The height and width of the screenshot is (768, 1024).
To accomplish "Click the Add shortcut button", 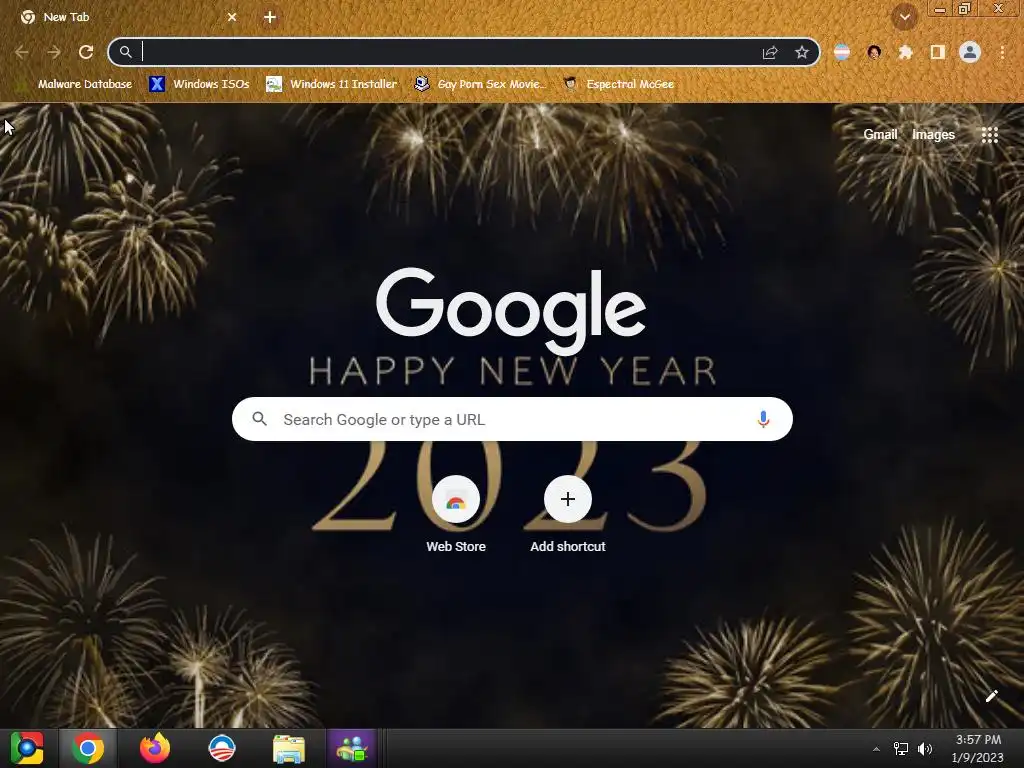I will click(x=568, y=515).
